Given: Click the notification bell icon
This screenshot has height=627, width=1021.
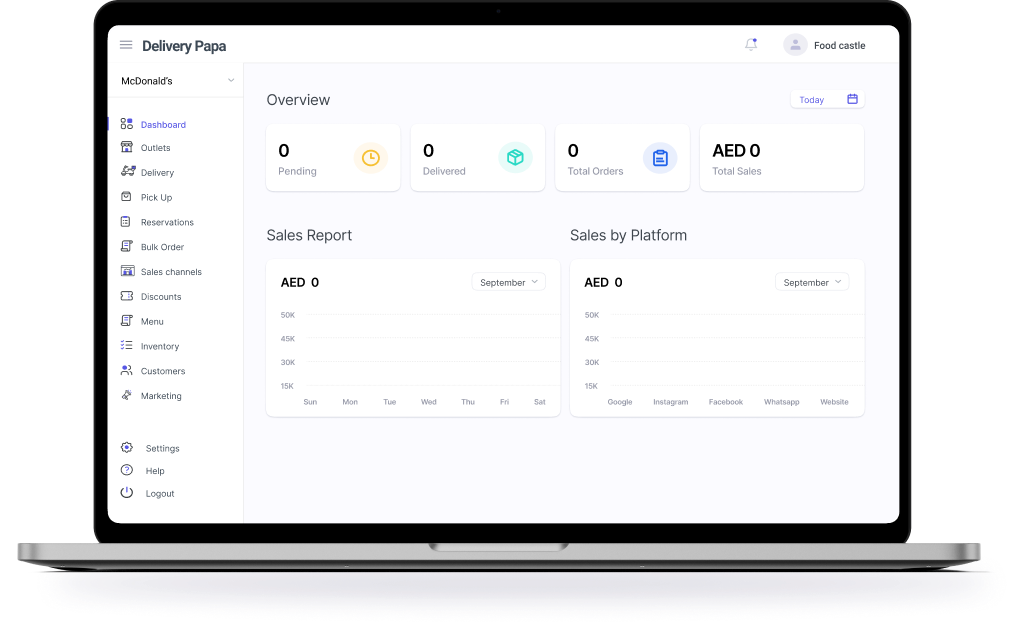Looking at the screenshot, I should coord(751,44).
